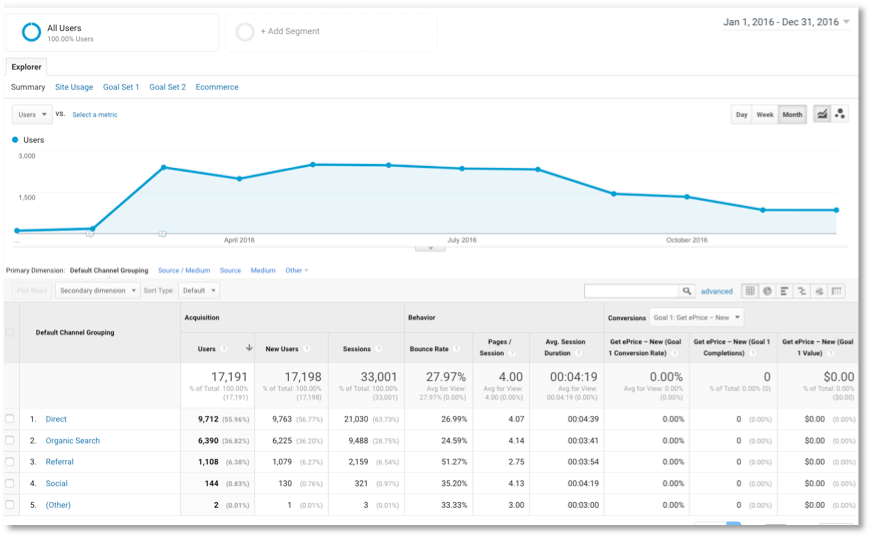Tick the select-all checkbox in the table header
872x538 pixels.
click(9, 332)
